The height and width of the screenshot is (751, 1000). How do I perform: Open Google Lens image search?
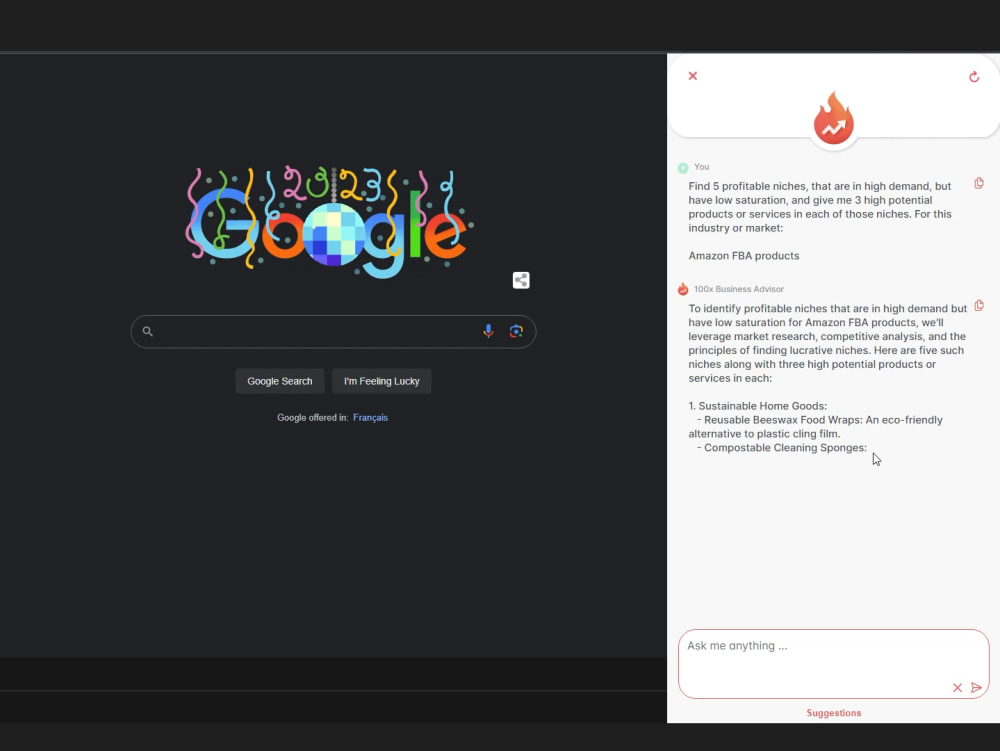(x=516, y=331)
